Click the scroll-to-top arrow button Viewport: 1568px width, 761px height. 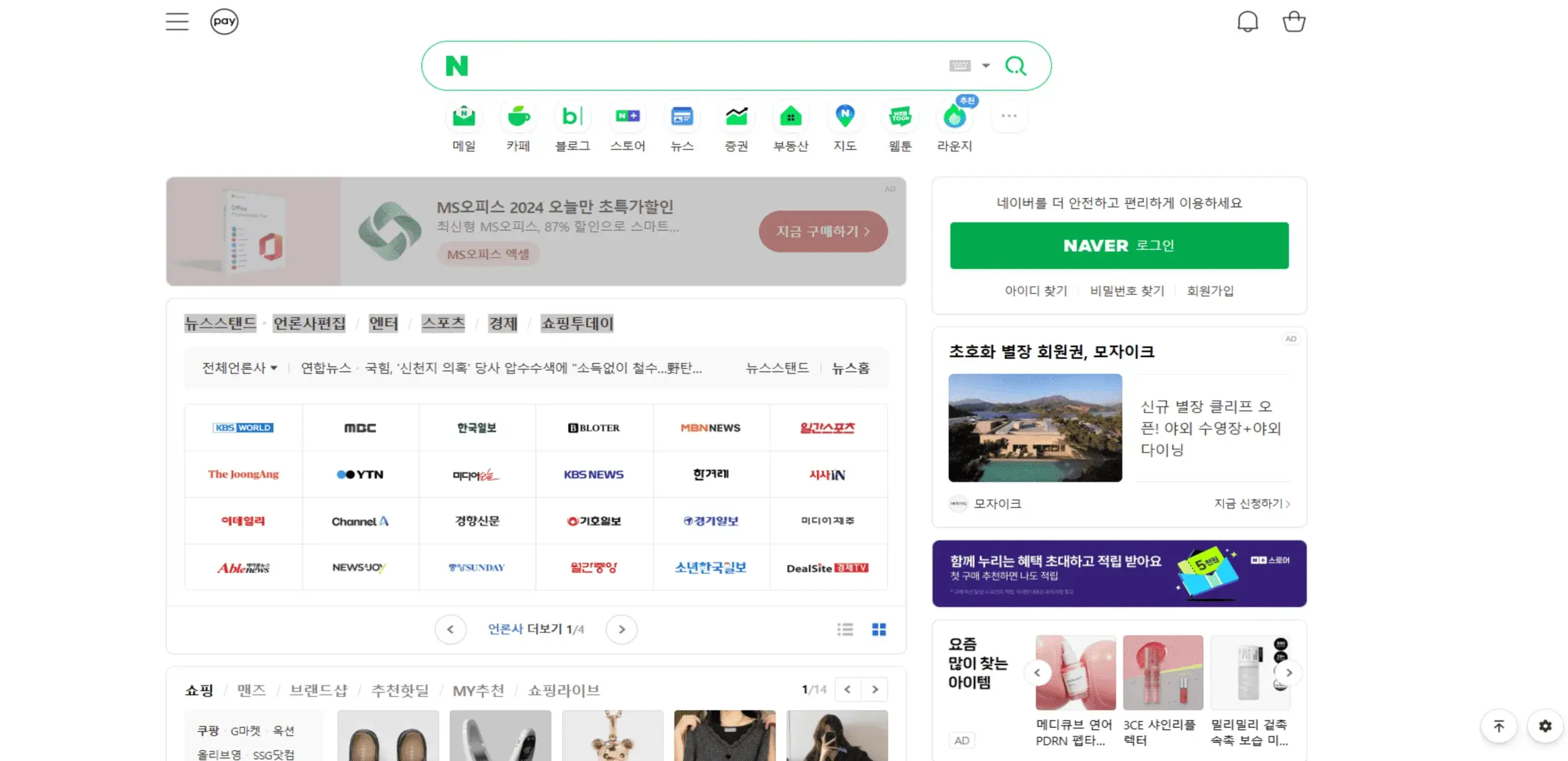click(x=1498, y=726)
